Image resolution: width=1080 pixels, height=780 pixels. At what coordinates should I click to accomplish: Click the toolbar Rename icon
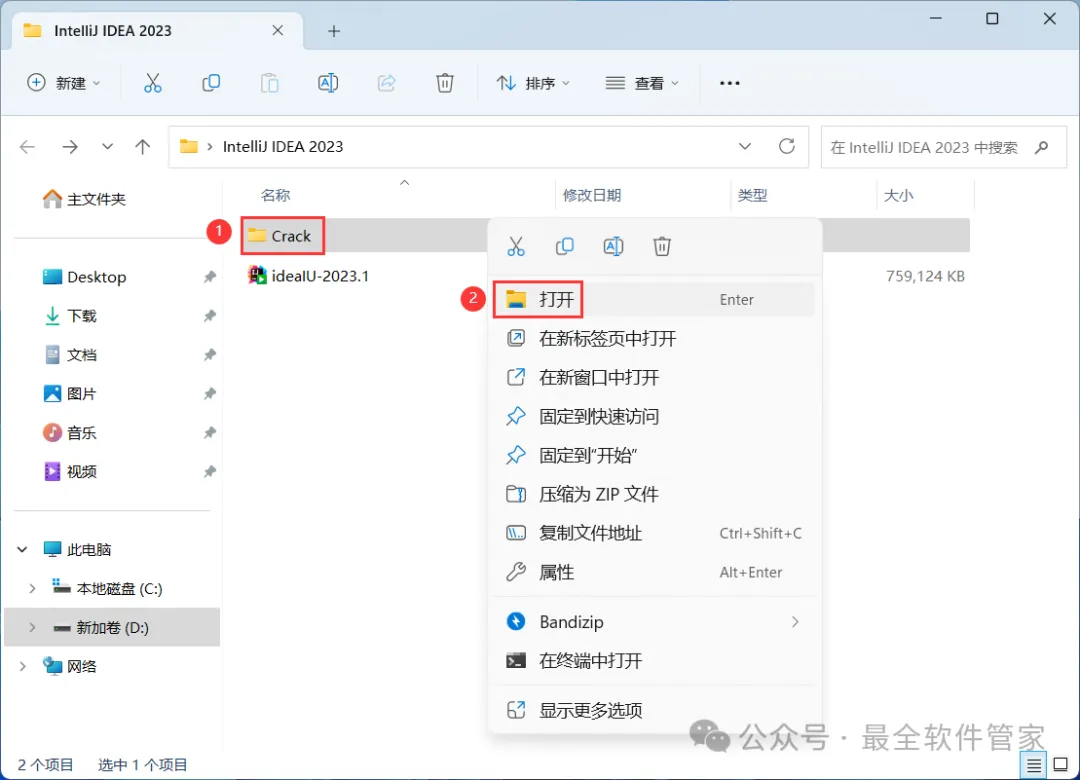(x=328, y=83)
